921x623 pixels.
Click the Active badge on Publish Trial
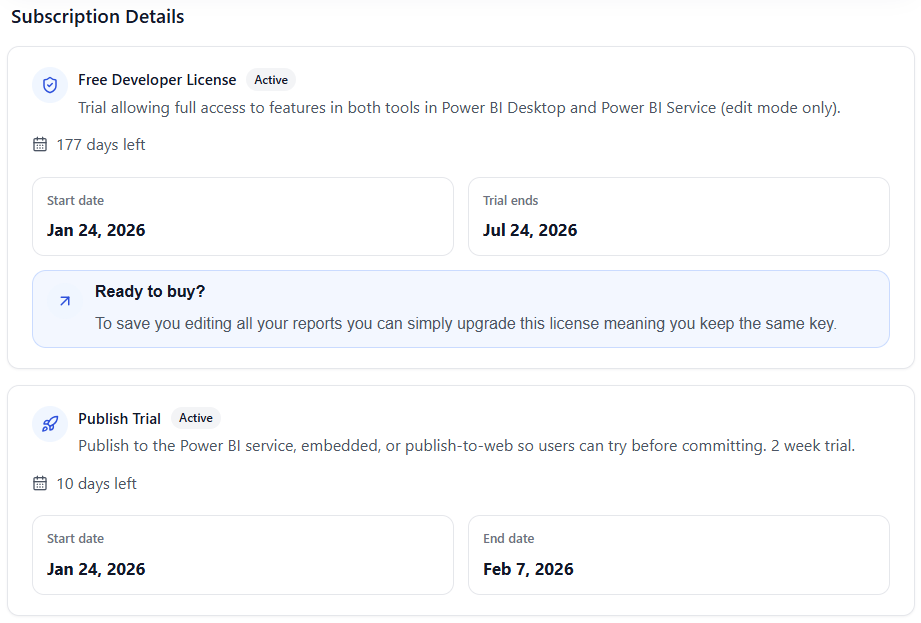point(196,418)
